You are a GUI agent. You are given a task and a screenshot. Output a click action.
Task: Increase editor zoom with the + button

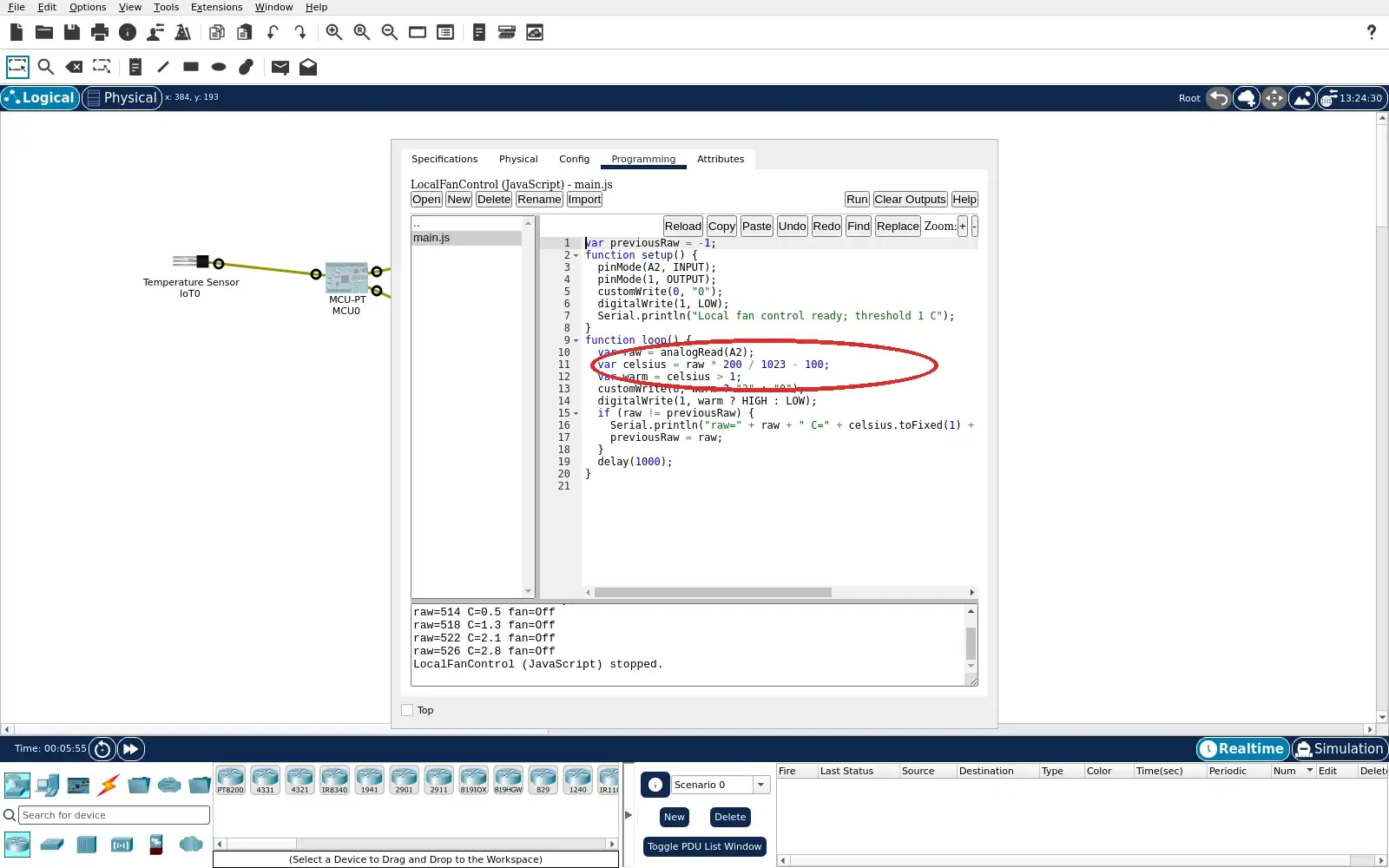(962, 227)
